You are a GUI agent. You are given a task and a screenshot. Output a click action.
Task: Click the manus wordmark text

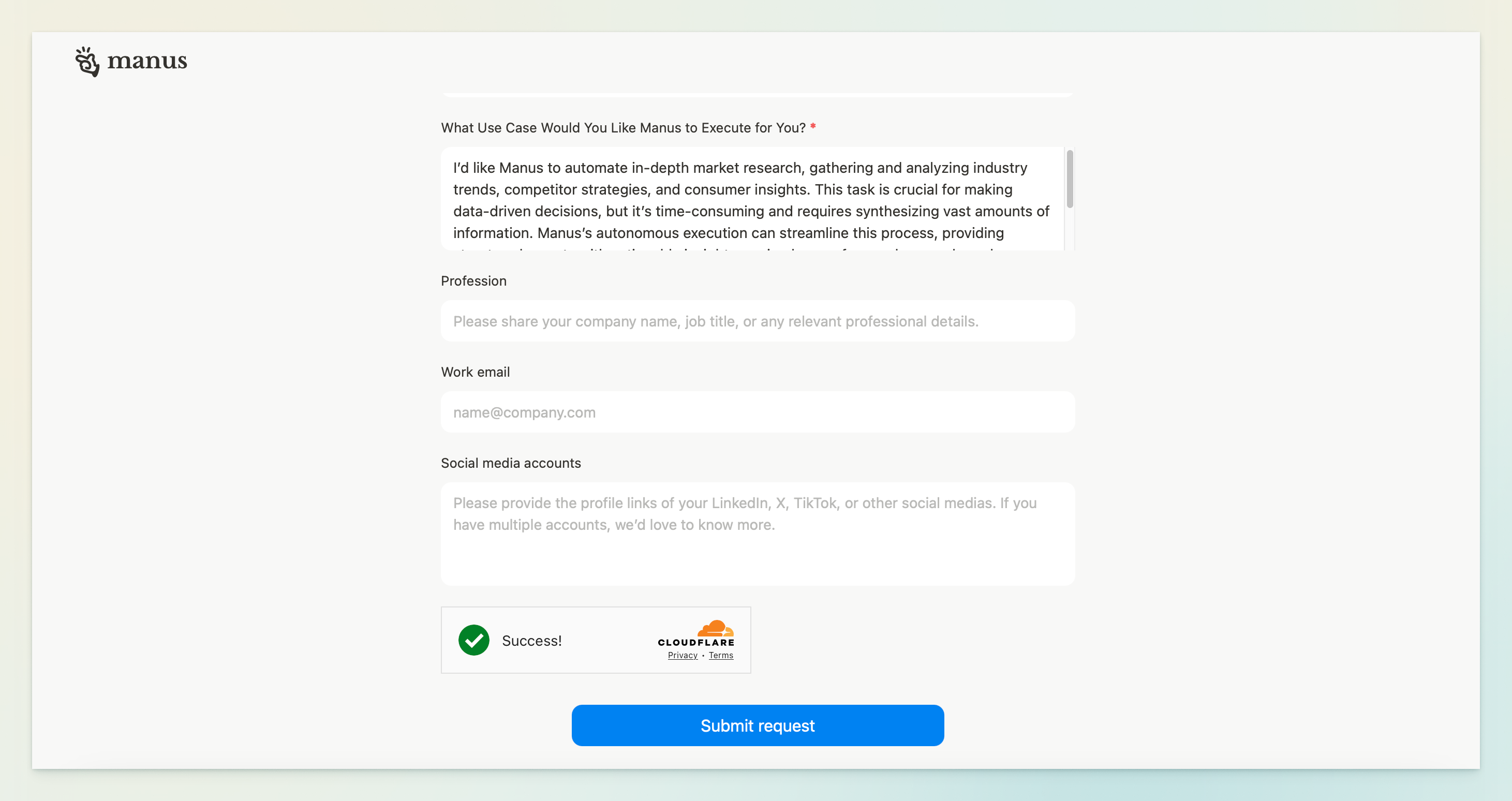pos(147,61)
